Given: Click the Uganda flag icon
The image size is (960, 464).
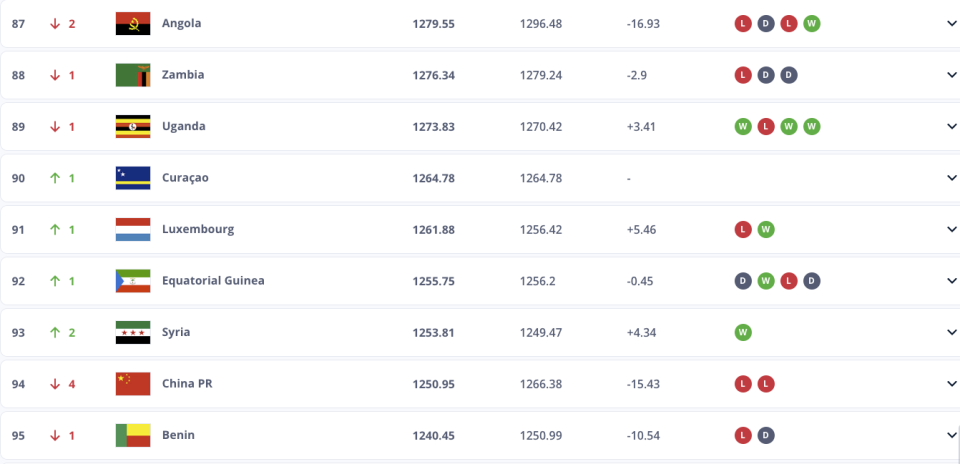Looking at the screenshot, I should [133, 127].
